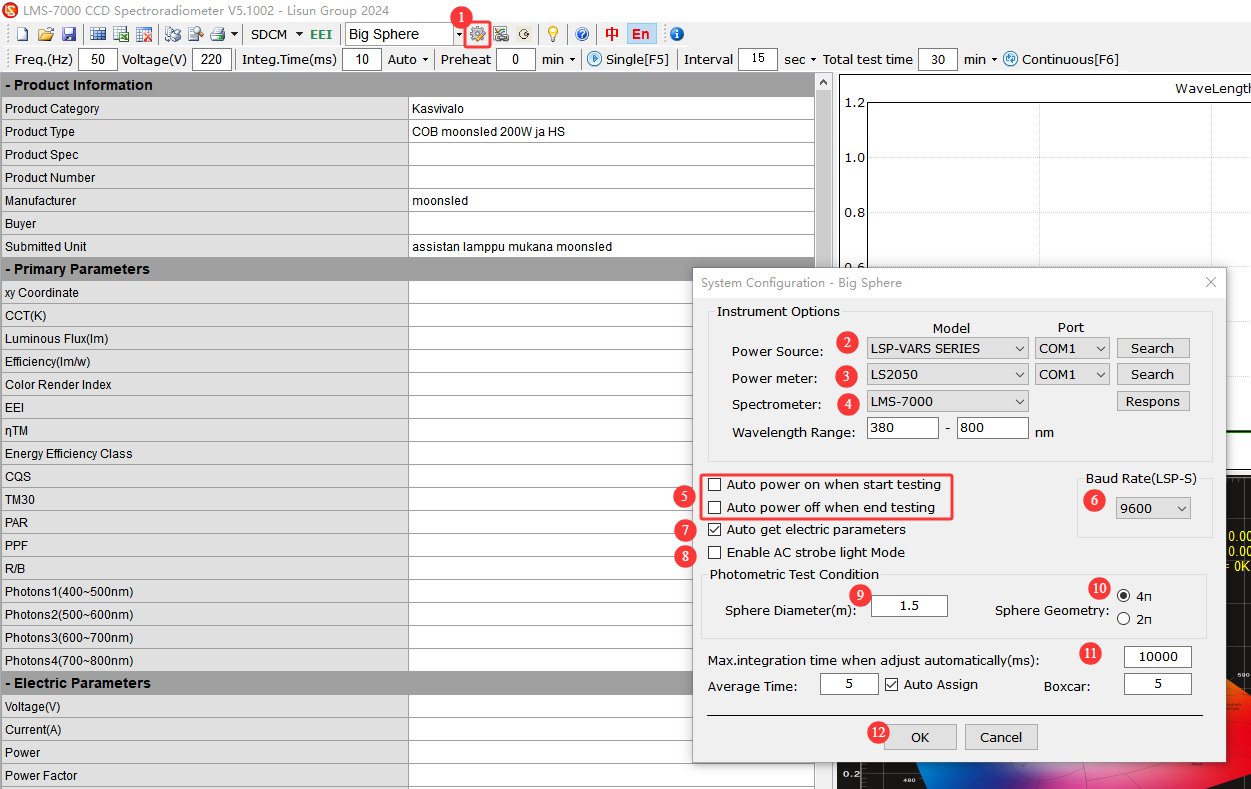Open the Big Sphere selector dropdown
The image size is (1251, 789).
pos(459,34)
